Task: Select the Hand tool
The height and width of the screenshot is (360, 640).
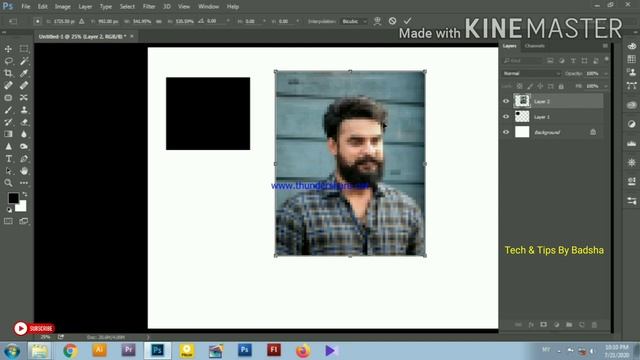Action: tap(24, 171)
